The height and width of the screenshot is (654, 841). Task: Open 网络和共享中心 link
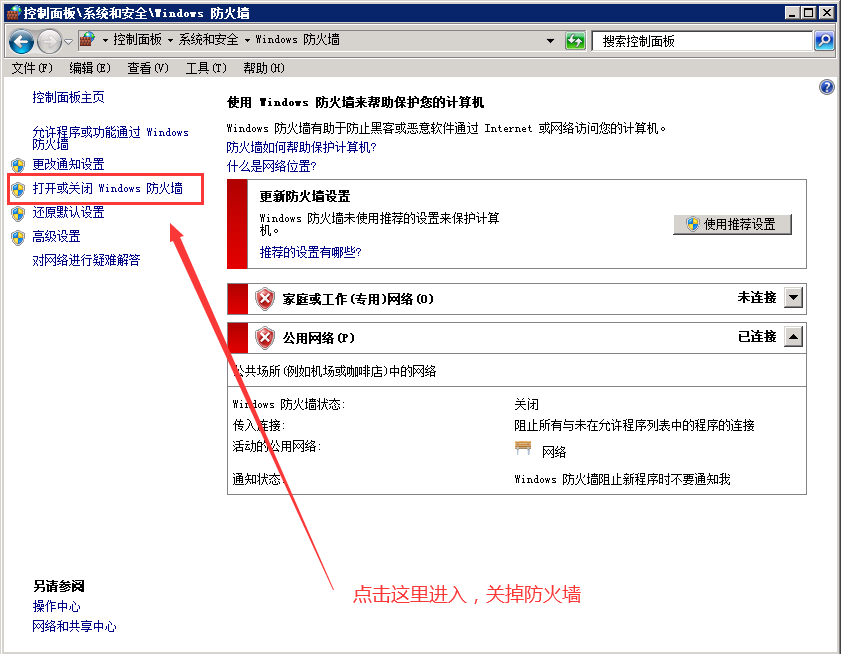click(74, 626)
